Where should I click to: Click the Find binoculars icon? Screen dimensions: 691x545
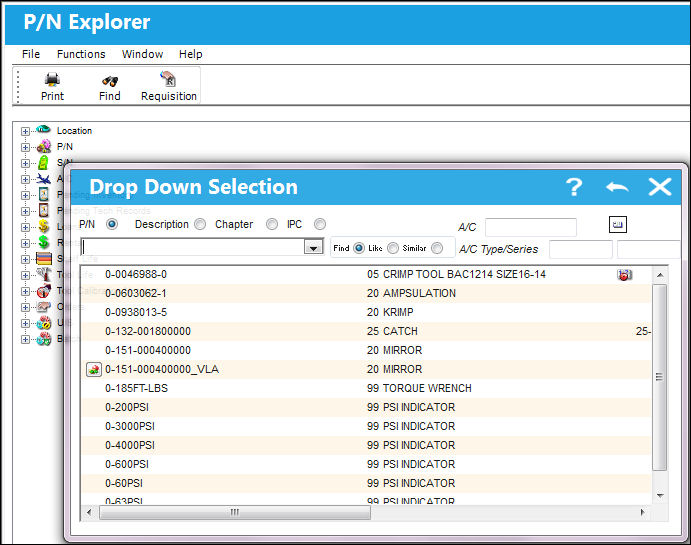coord(110,81)
